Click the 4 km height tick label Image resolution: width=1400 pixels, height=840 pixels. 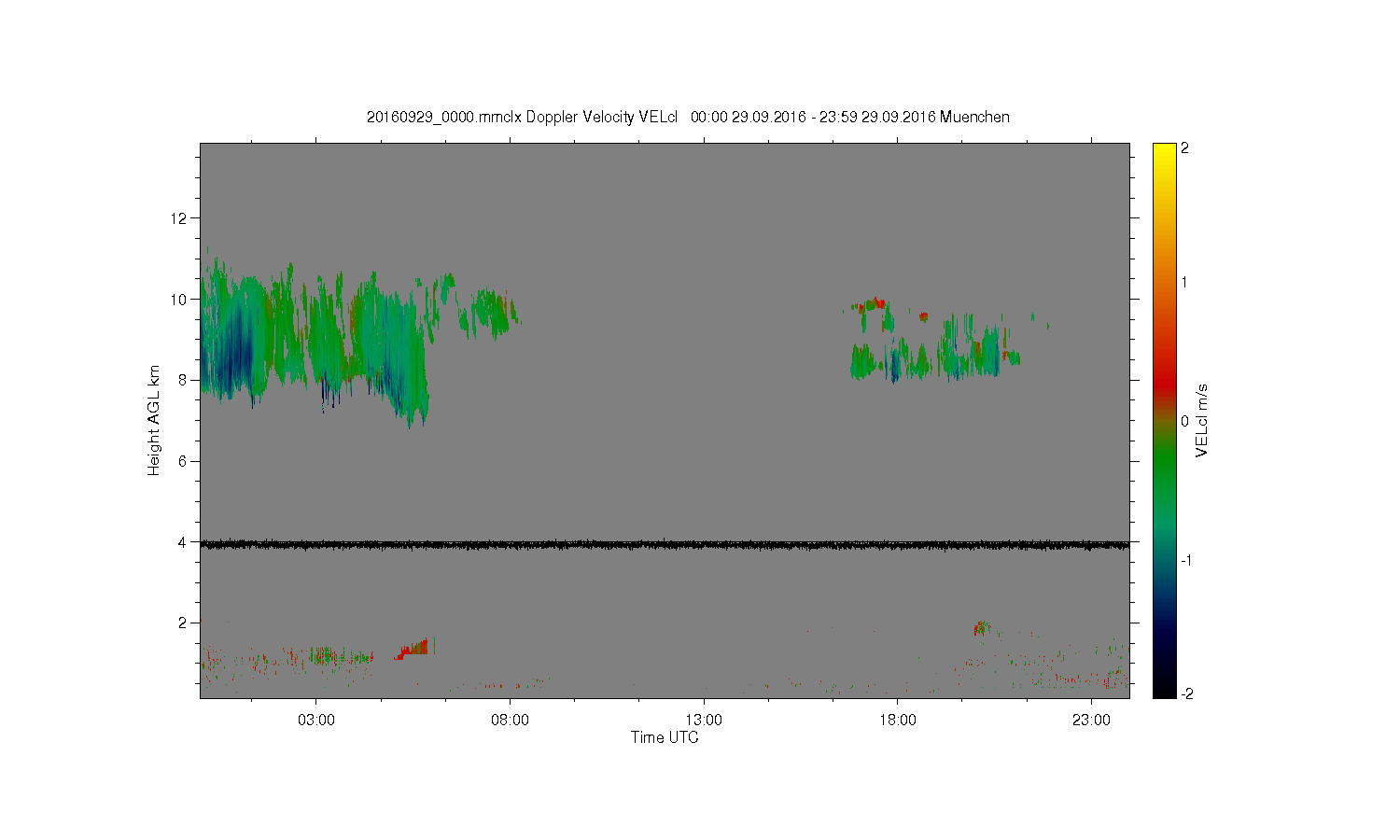(184, 542)
